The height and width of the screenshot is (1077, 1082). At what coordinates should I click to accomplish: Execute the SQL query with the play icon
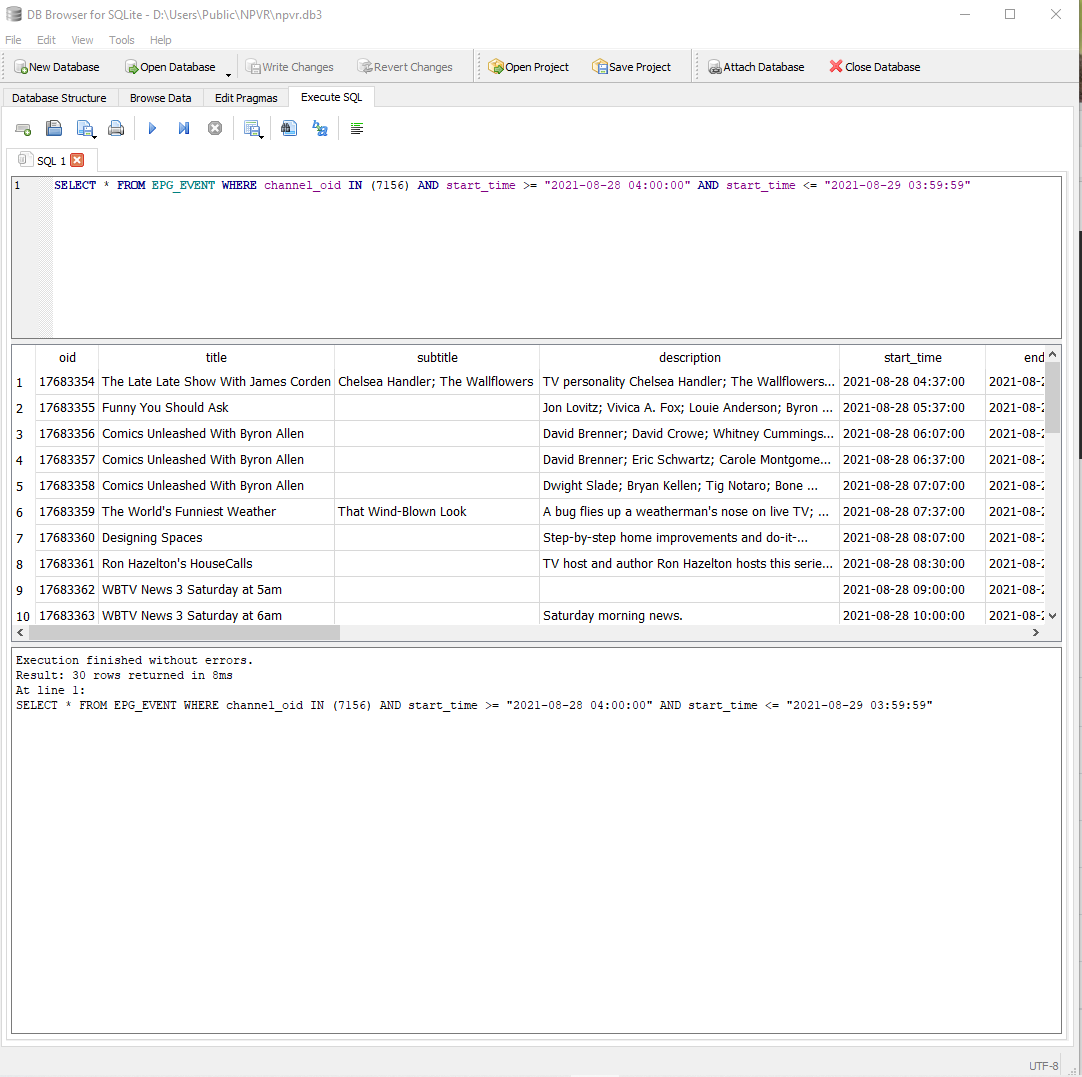pos(151,128)
